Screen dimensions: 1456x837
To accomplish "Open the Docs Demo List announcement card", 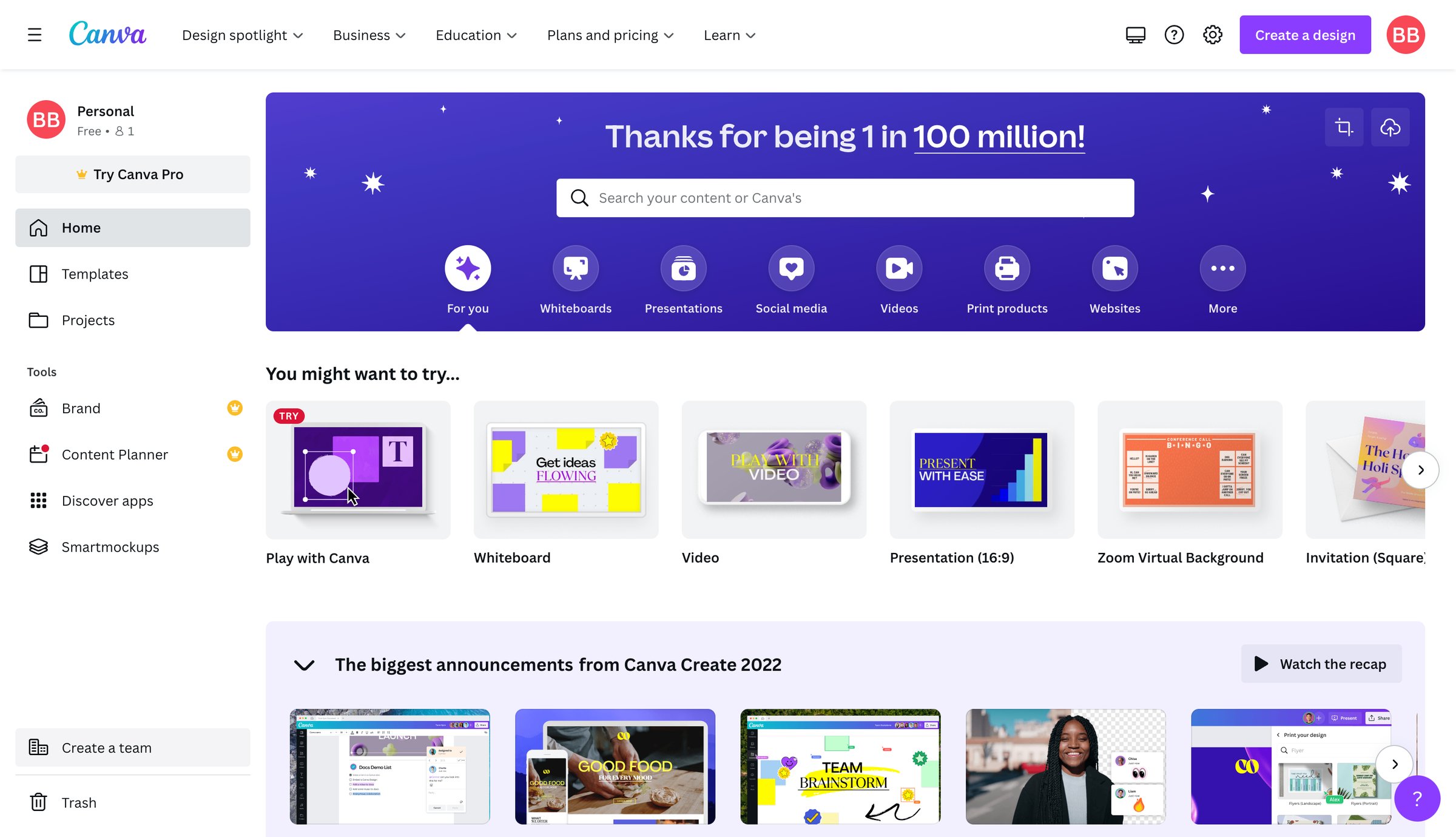I will [x=389, y=767].
